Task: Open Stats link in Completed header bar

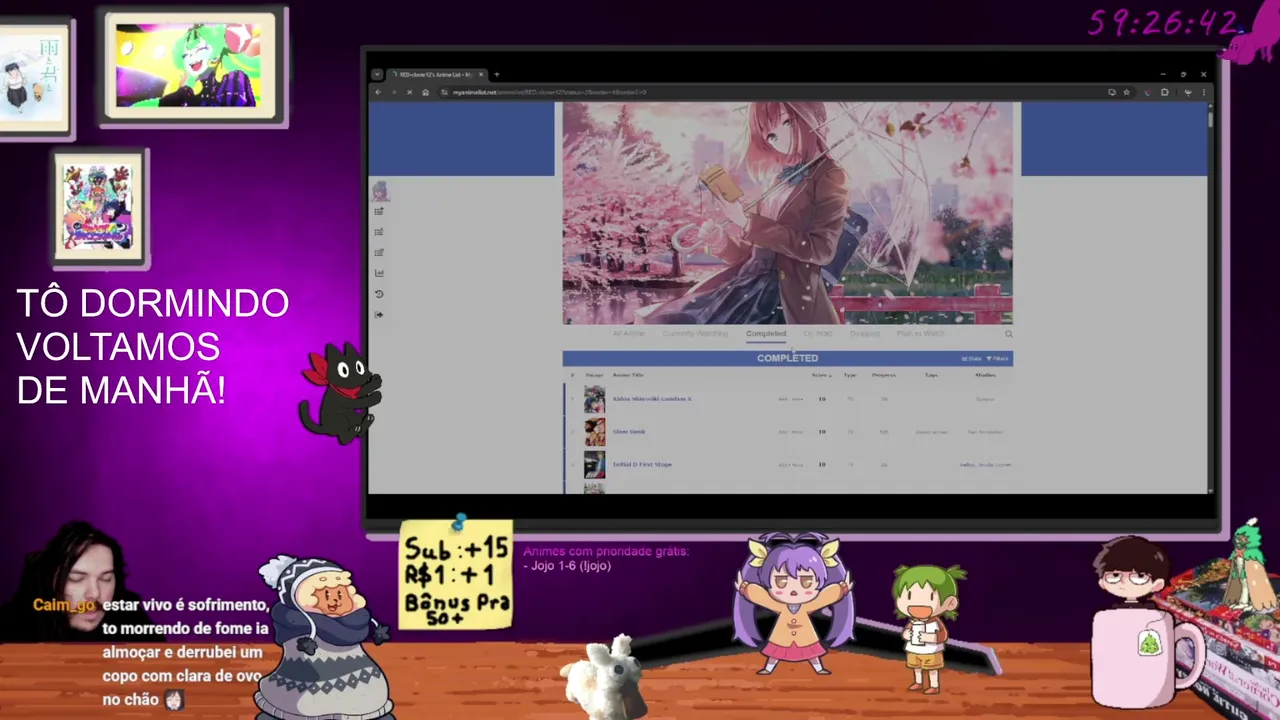Action: tap(971, 358)
